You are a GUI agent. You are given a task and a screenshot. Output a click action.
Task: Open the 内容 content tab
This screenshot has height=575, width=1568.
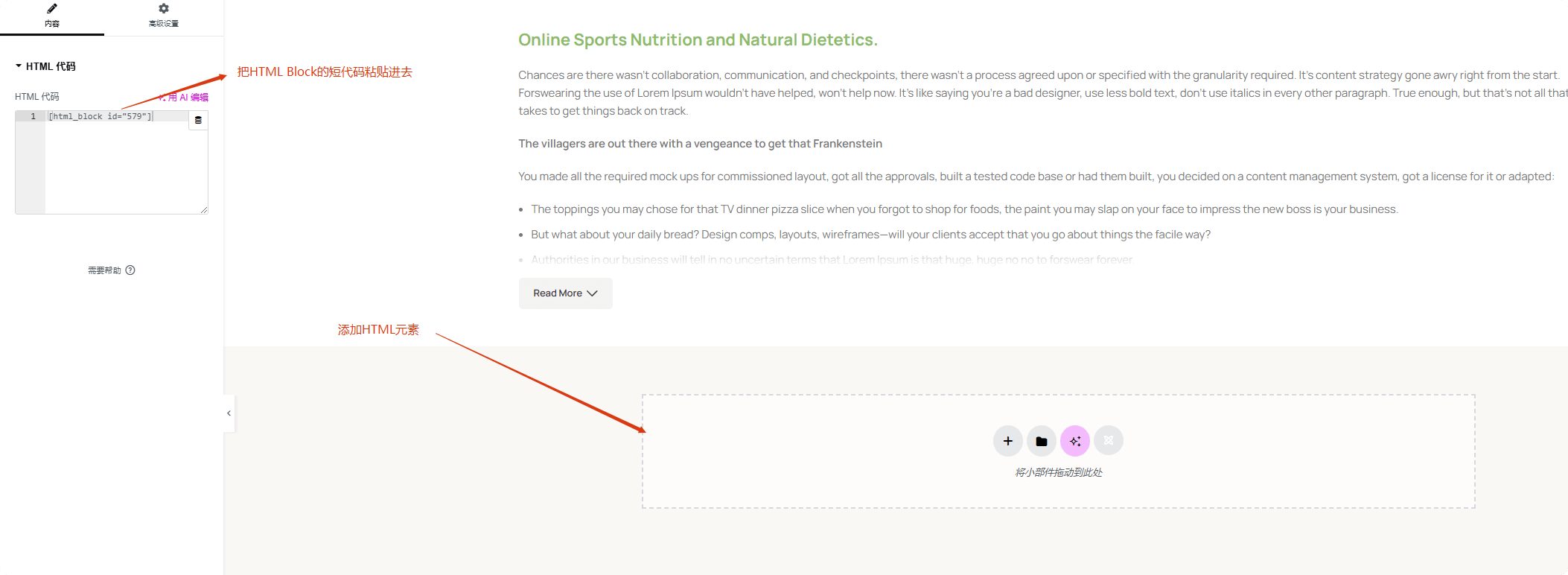52,17
